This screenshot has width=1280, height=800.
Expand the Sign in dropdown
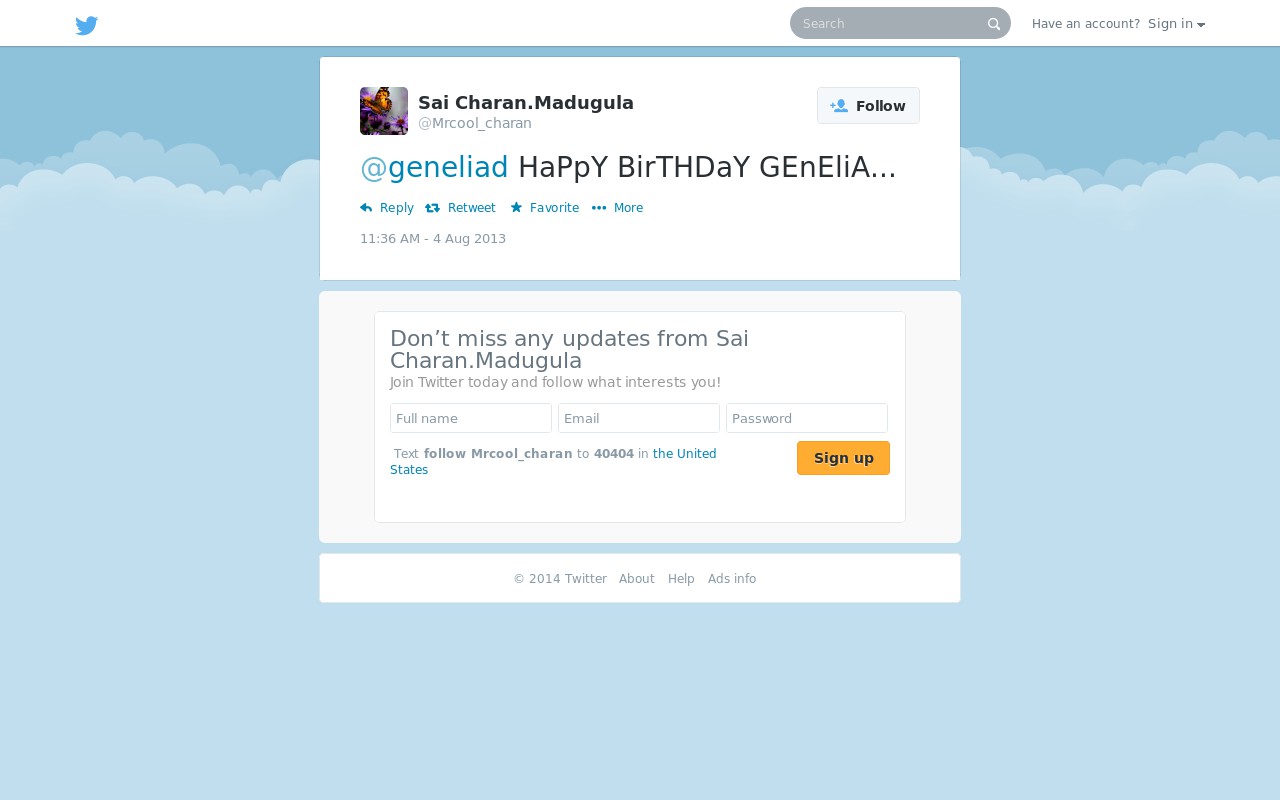coord(1176,24)
